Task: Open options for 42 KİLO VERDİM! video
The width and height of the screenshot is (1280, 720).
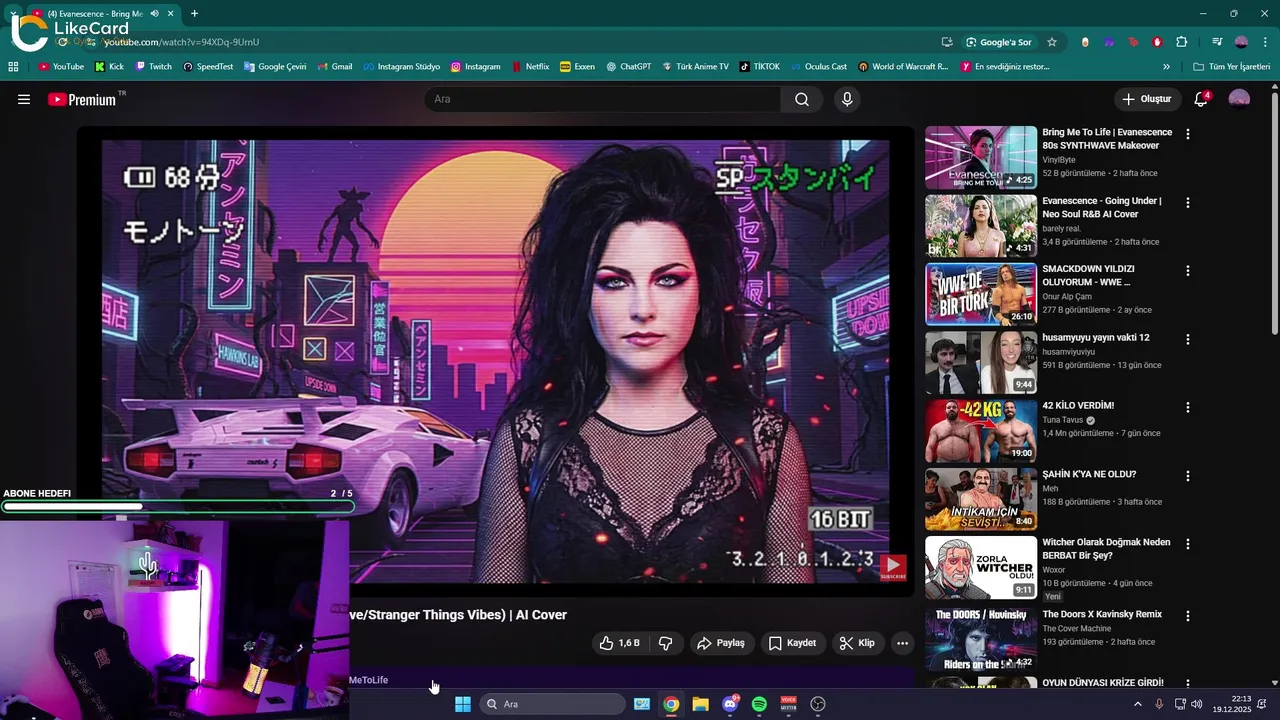Action: point(1188,407)
